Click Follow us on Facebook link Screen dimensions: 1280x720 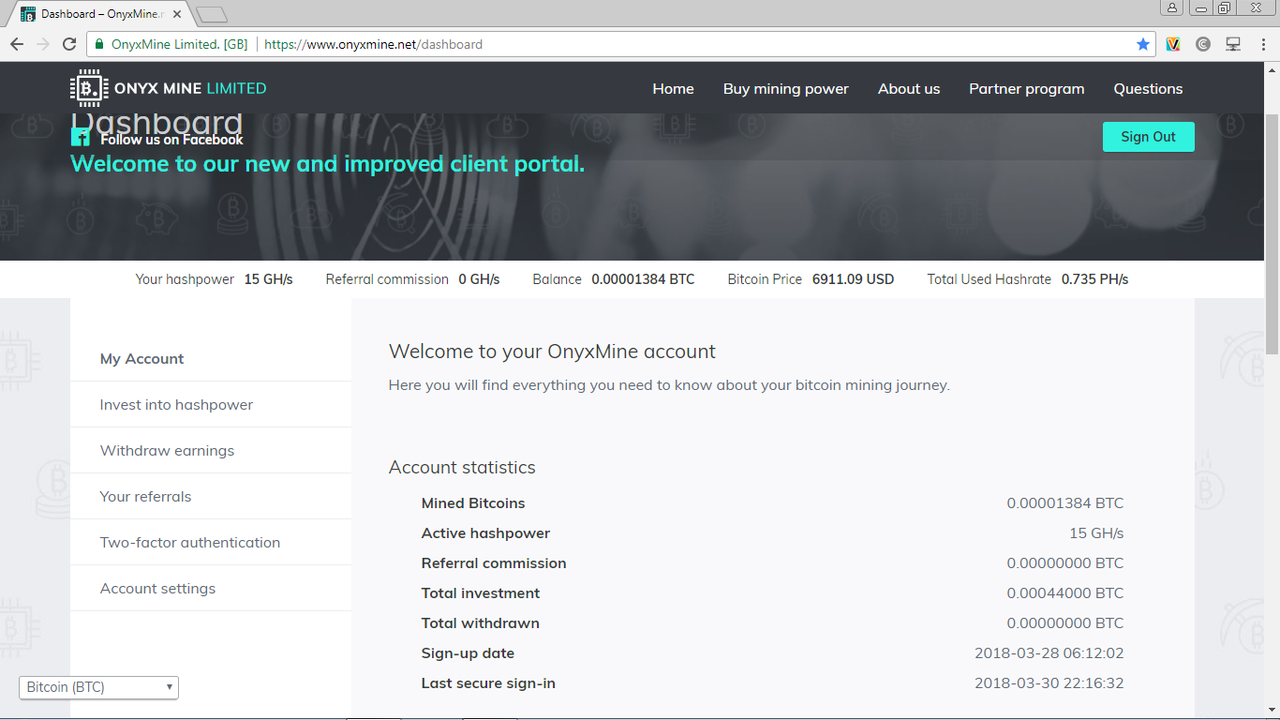coord(171,139)
